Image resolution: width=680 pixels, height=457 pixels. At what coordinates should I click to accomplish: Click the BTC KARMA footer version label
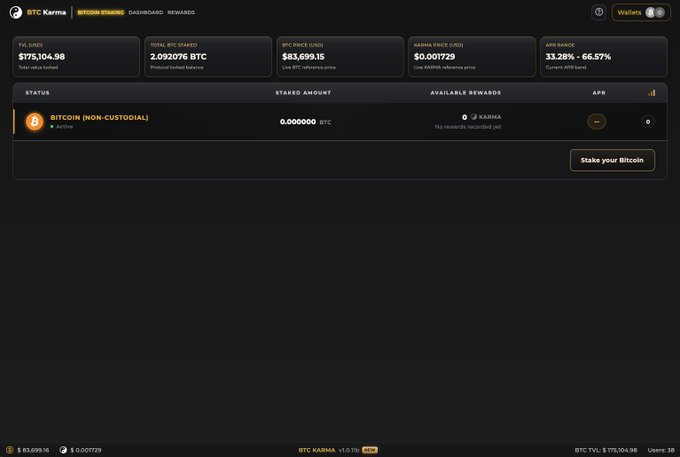click(329, 450)
